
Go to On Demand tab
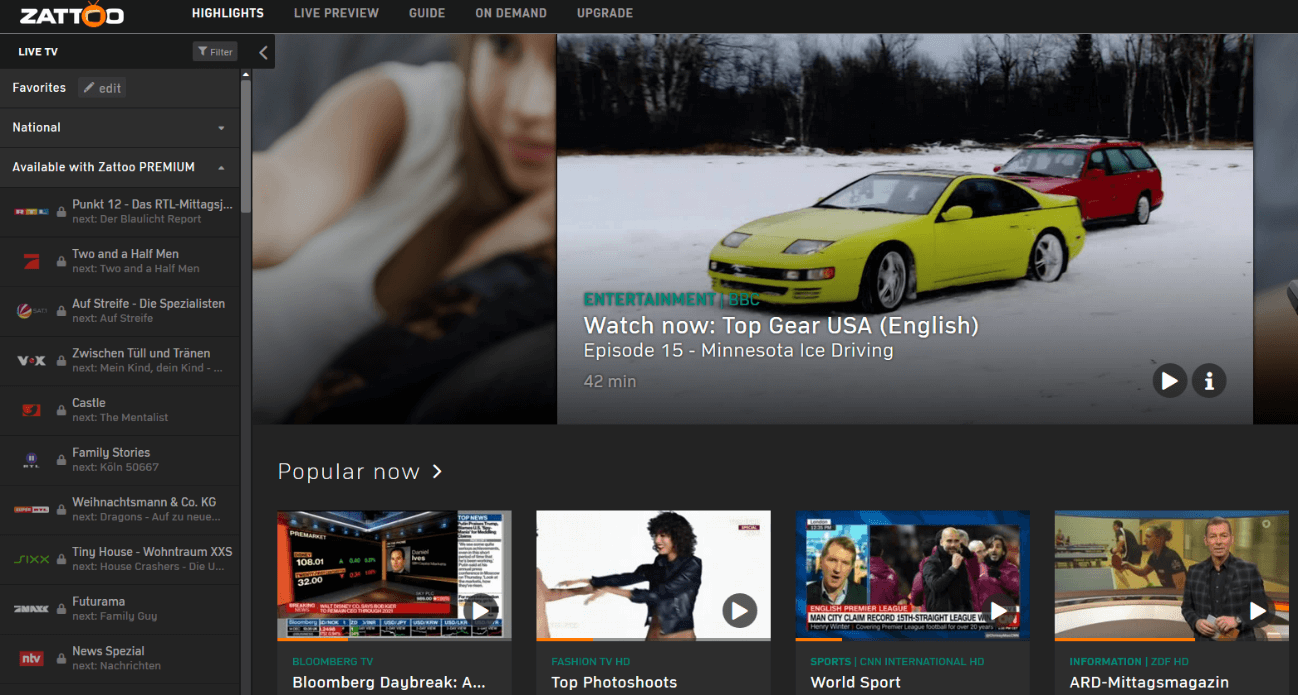[x=511, y=13]
